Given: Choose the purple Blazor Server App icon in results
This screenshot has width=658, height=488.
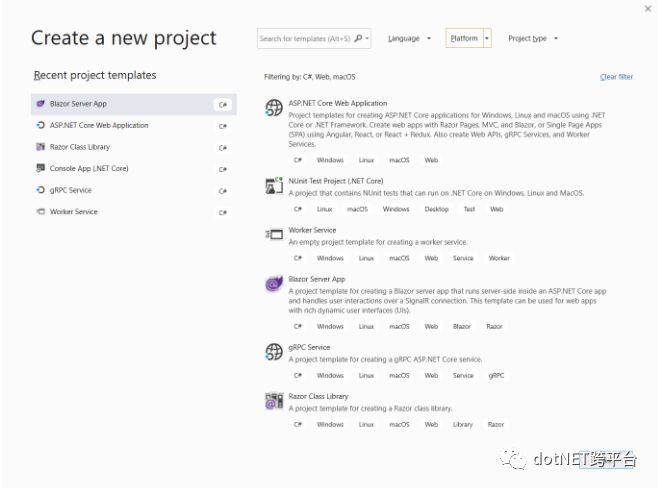Looking at the screenshot, I should pyautogui.click(x=274, y=284).
